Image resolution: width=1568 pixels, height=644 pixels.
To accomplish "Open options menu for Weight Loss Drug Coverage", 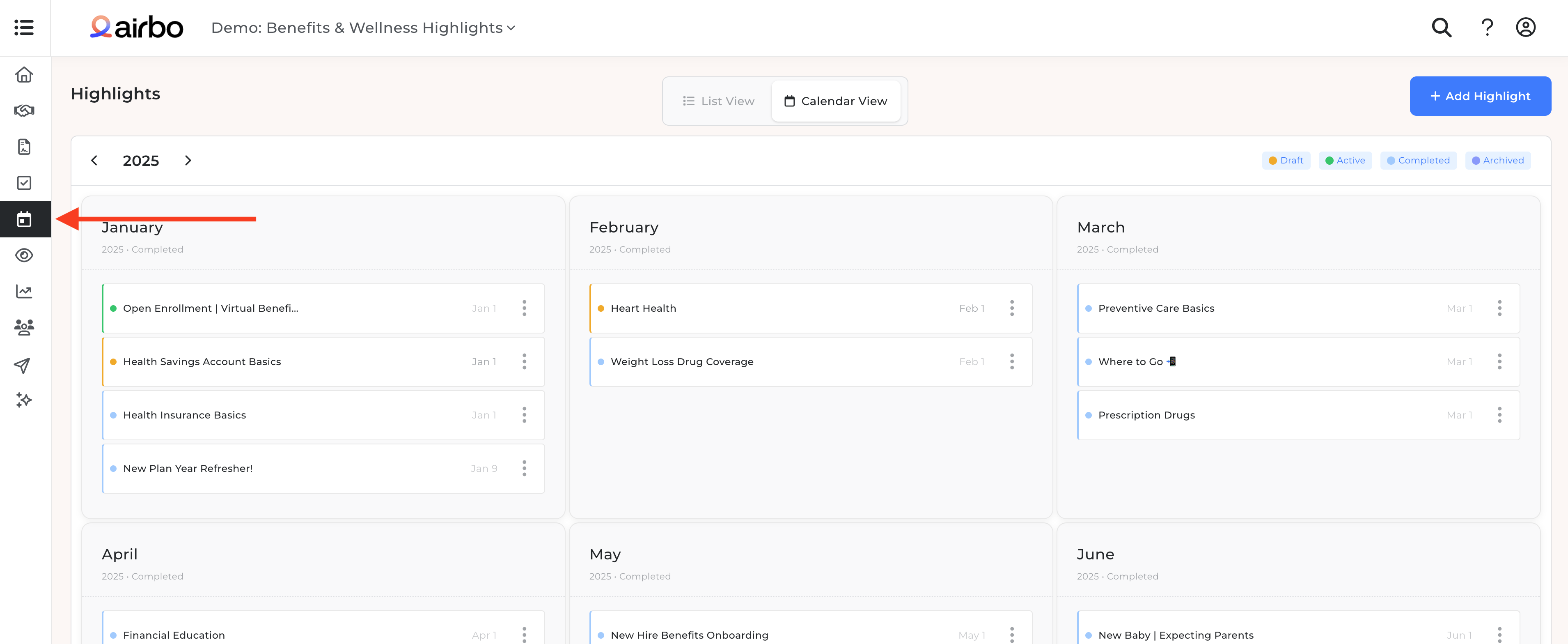I will [1012, 362].
